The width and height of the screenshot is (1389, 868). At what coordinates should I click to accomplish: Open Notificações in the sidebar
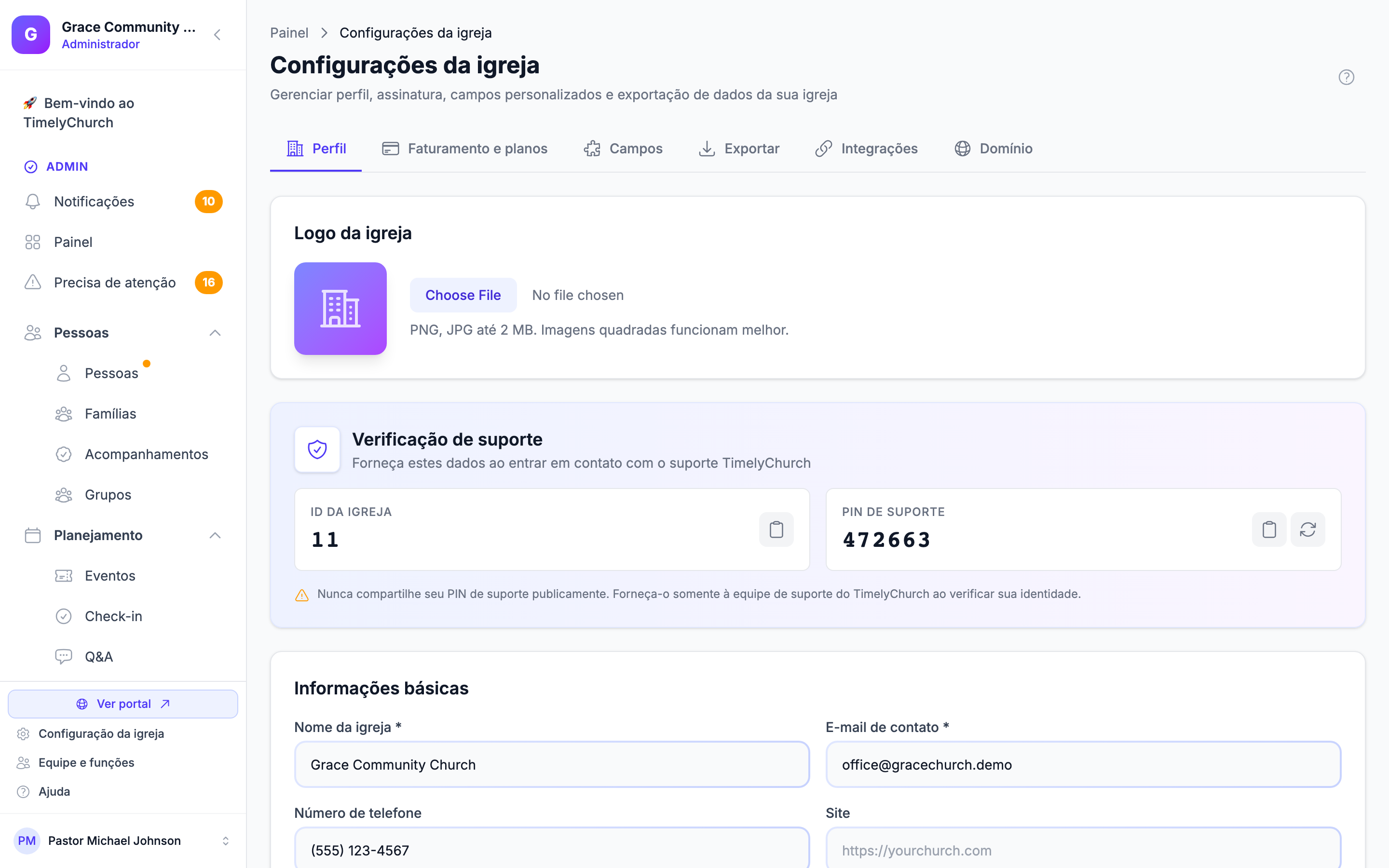(123, 202)
